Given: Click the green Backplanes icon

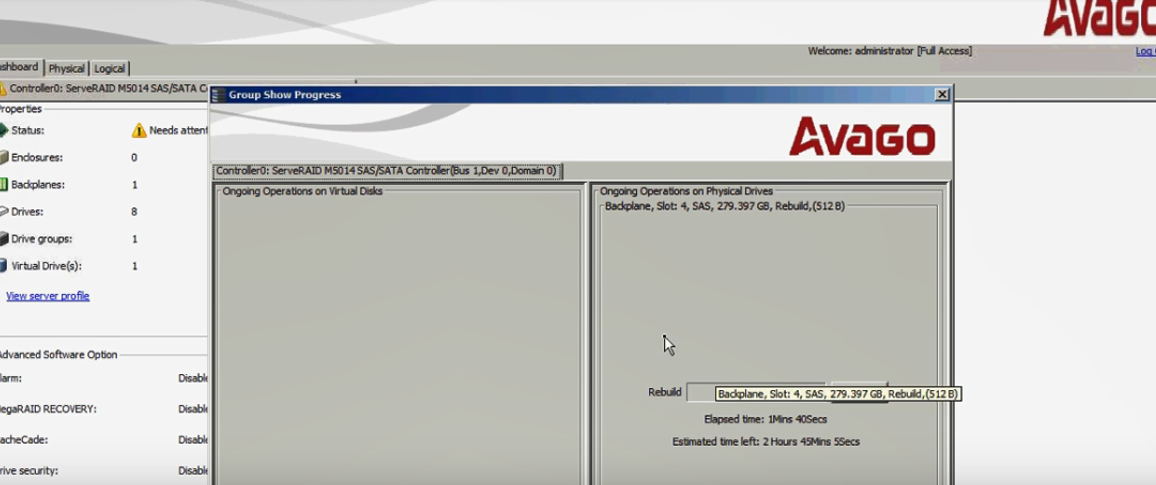Looking at the screenshot, I should click(4, 185).
